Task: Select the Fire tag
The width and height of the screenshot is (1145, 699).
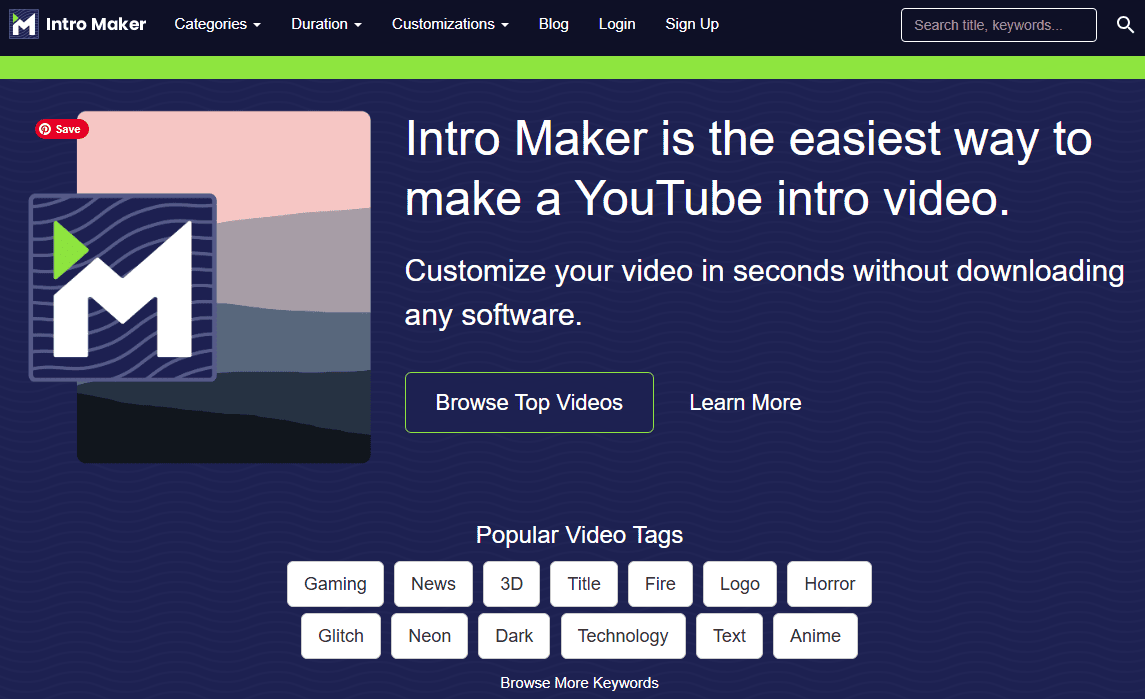Action: point(660,584)
